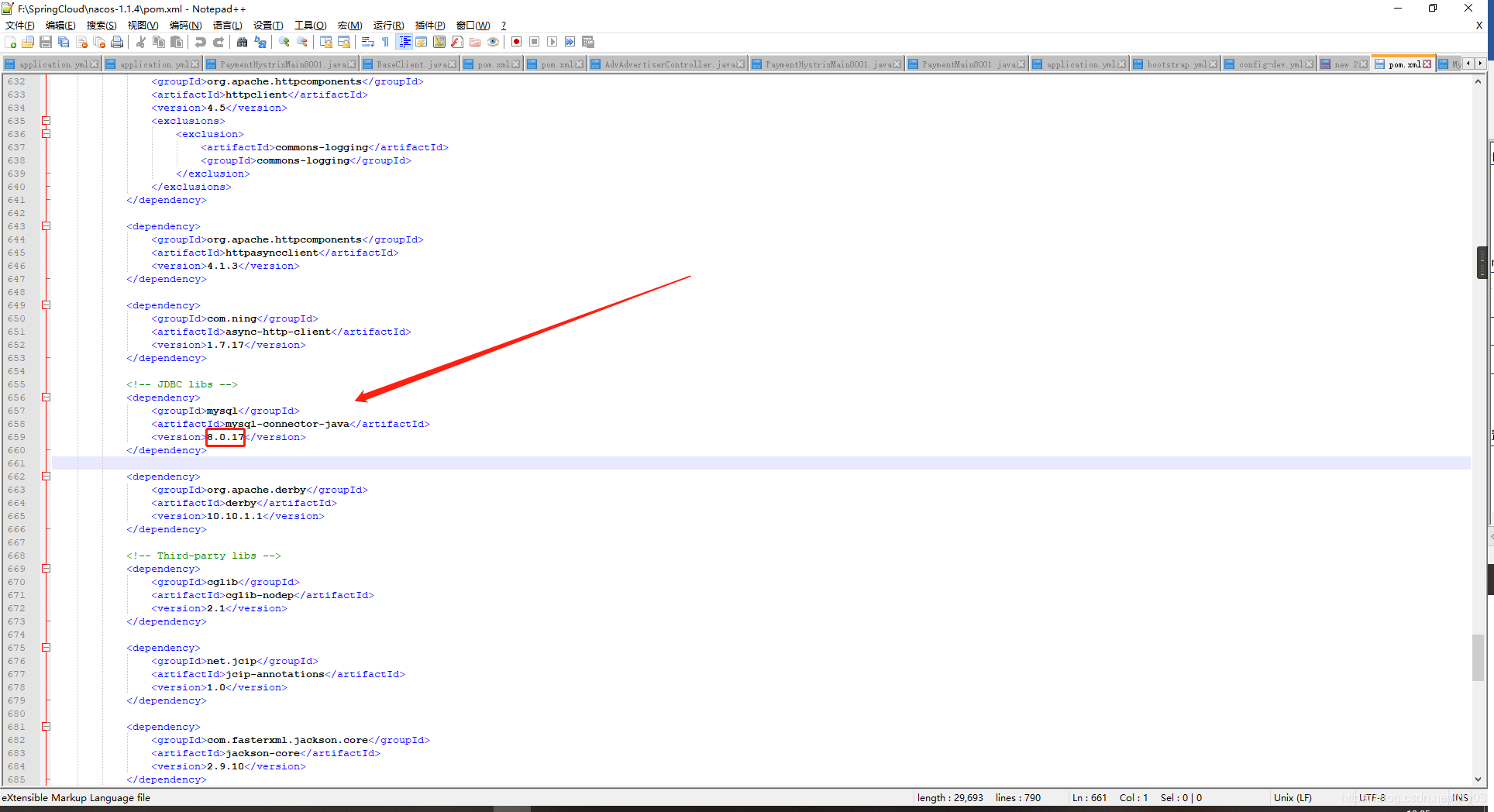This screenshot has width=1494, height=812.
Task: Redo the last undone edit
Action: [x=218, y=42]
